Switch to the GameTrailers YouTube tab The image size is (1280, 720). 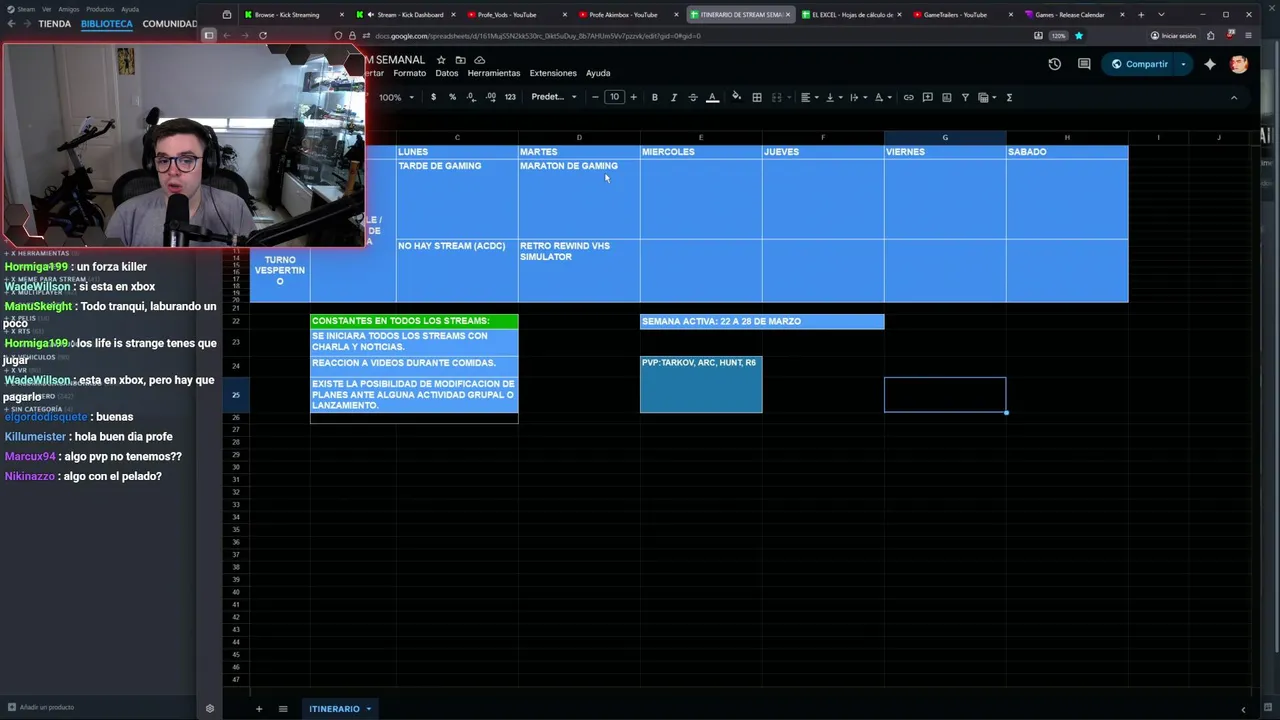click(954, 15)
